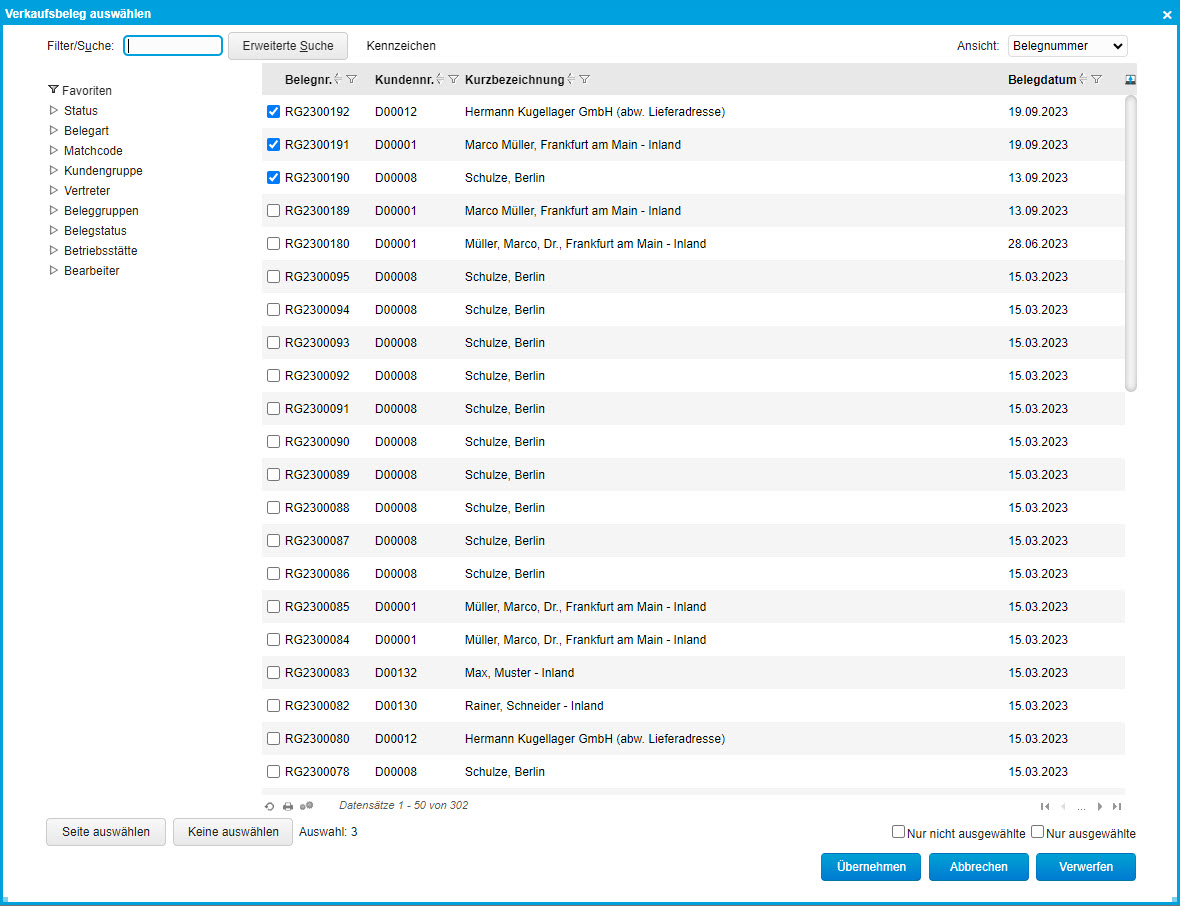Click the 'Seite auswählen' button
1180x906 pixels.
[106, 832]
